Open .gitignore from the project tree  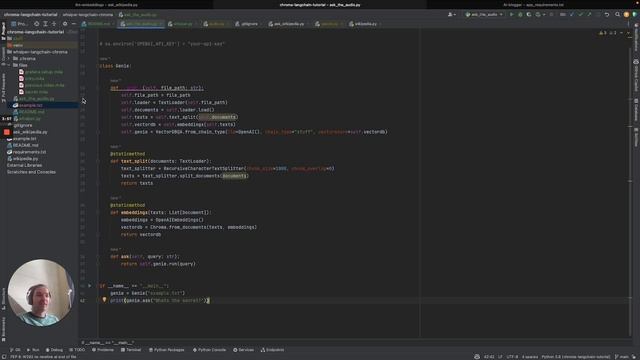tap(22, 125)
